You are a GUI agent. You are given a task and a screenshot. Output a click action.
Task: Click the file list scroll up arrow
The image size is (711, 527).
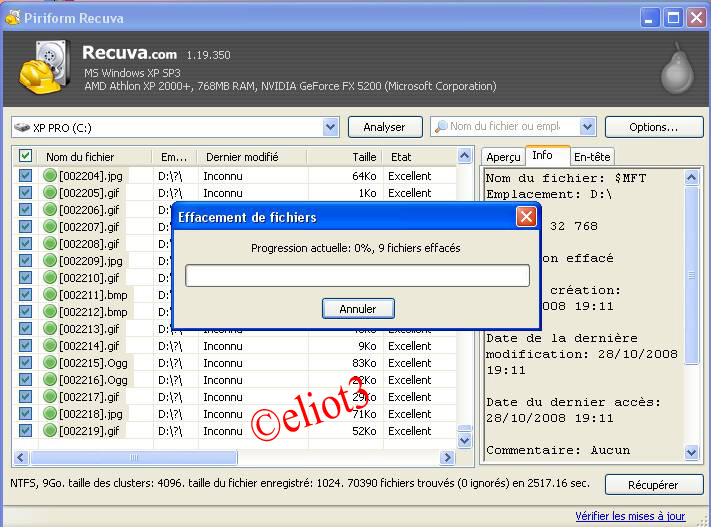click(464, 156)
